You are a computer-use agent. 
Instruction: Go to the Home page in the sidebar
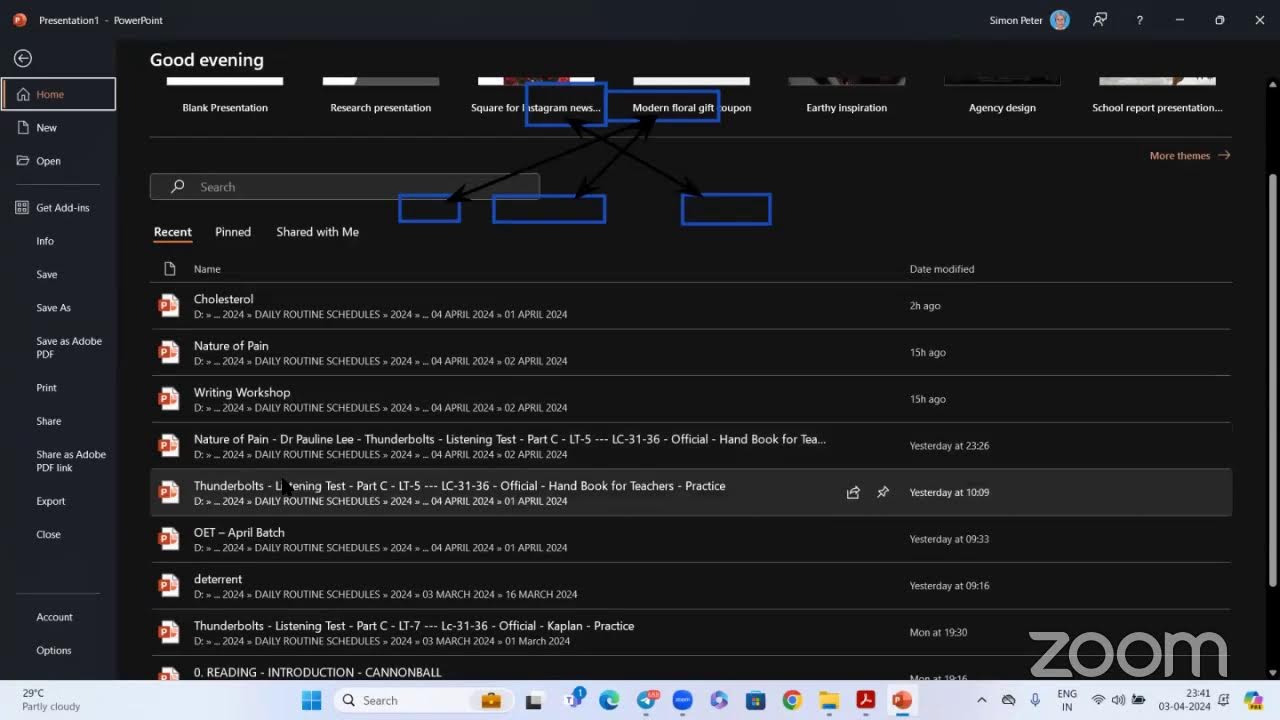59,94
